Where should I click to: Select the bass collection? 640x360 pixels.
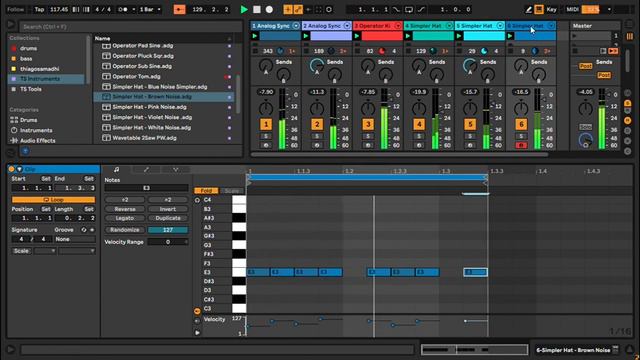pos(26,59)
